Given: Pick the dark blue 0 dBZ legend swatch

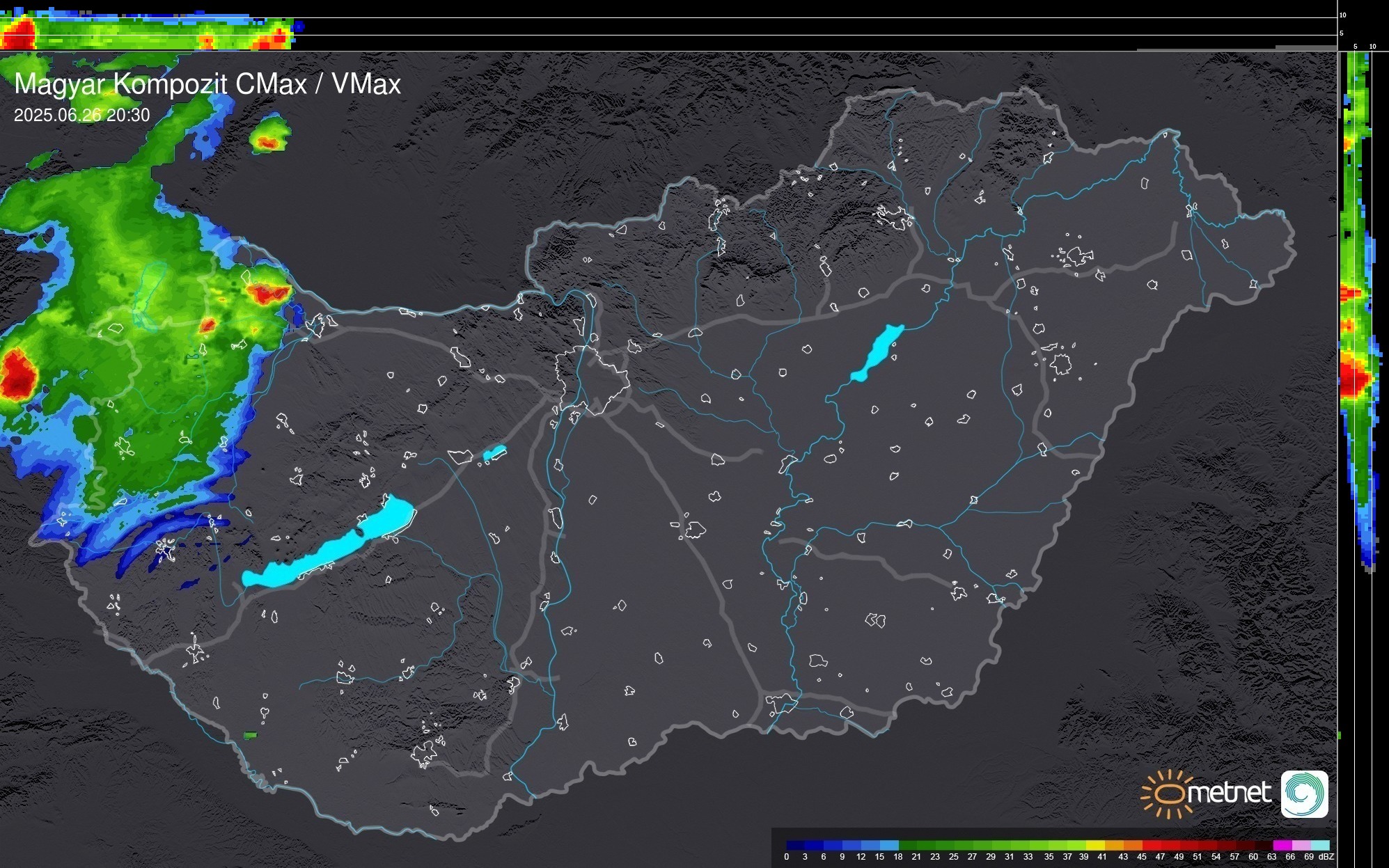Looking at the screenshot, I should pos(796,845).
